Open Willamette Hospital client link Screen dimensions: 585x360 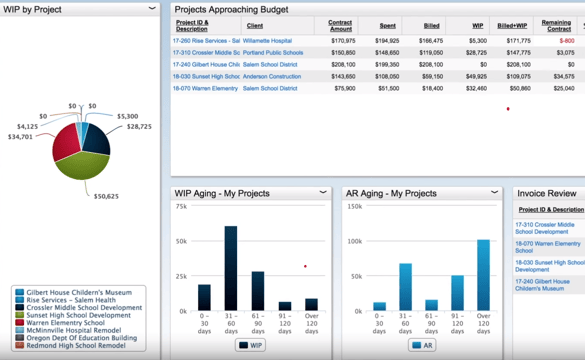[x=267, y=41]
